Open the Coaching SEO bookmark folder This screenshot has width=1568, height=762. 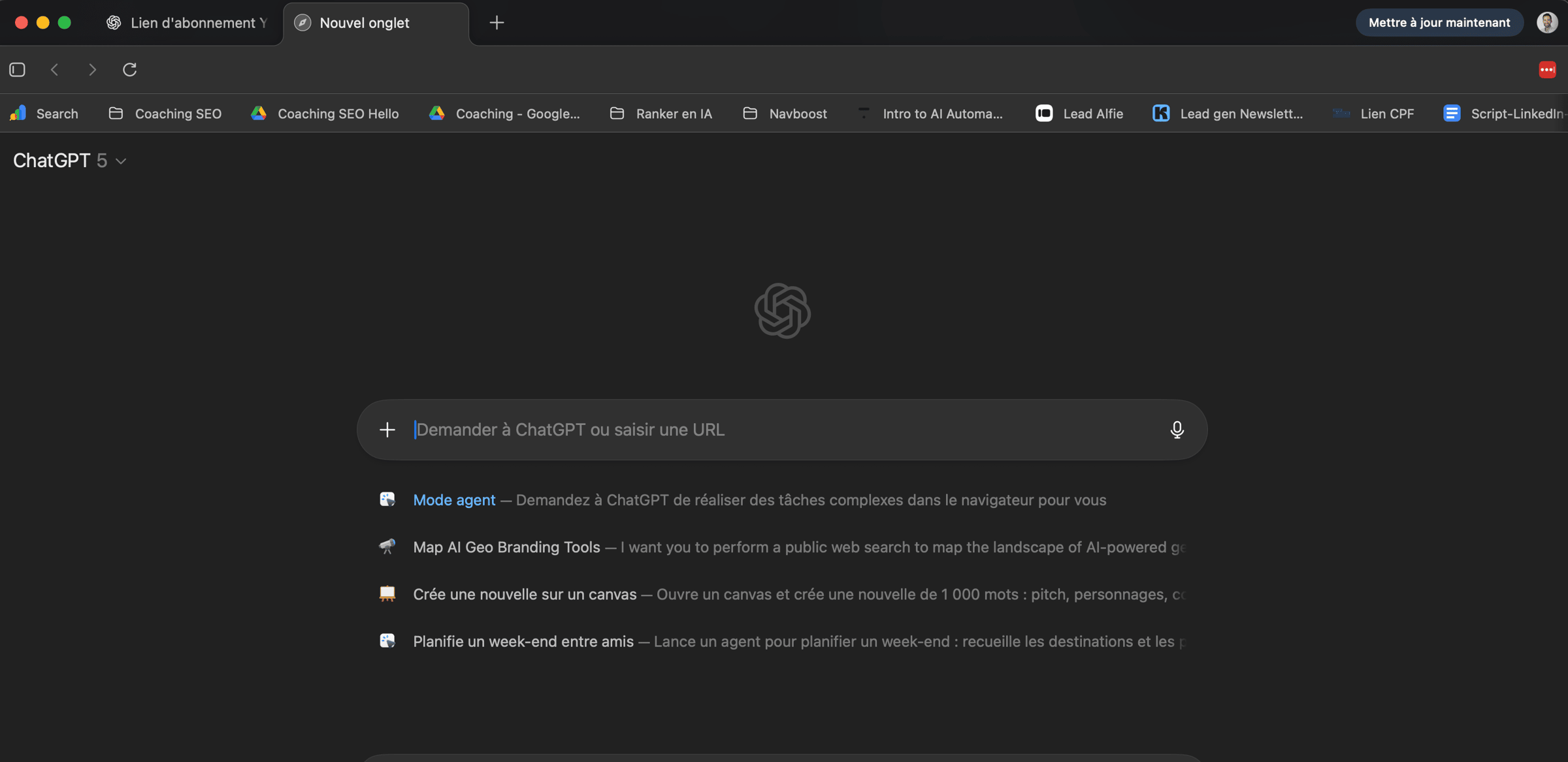(x=165, y=114)
